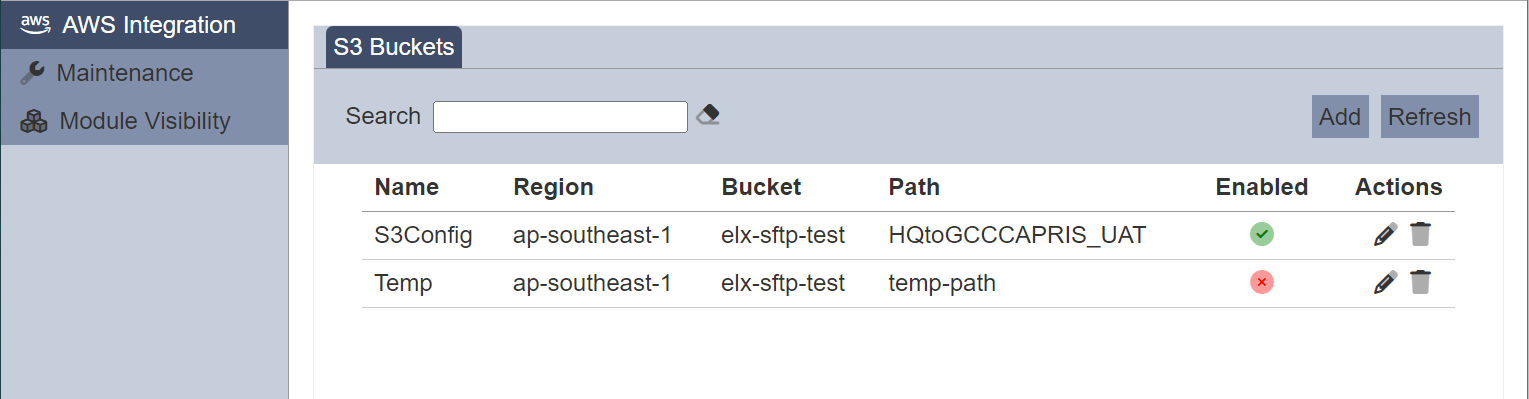Open the Module Visibility menu item
The height and width of the screenshot is (399, 1529).
(x=144, y=121)
